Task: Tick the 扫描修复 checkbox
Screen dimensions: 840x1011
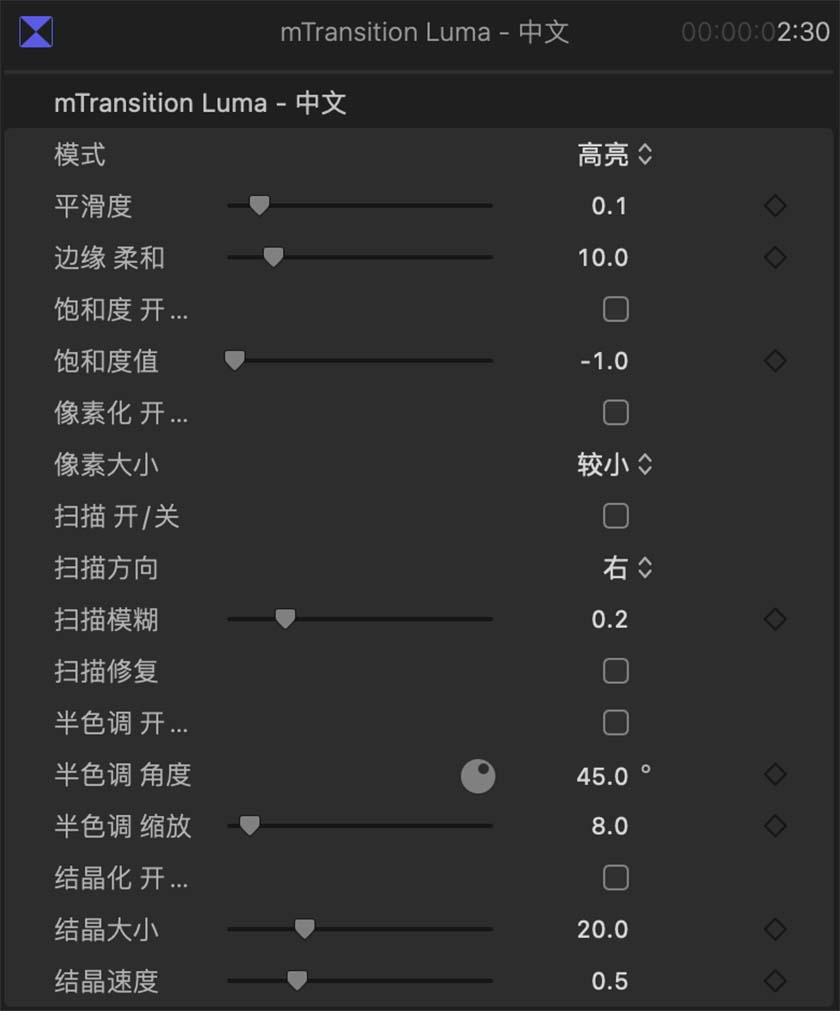Action: tap(616, 671)
